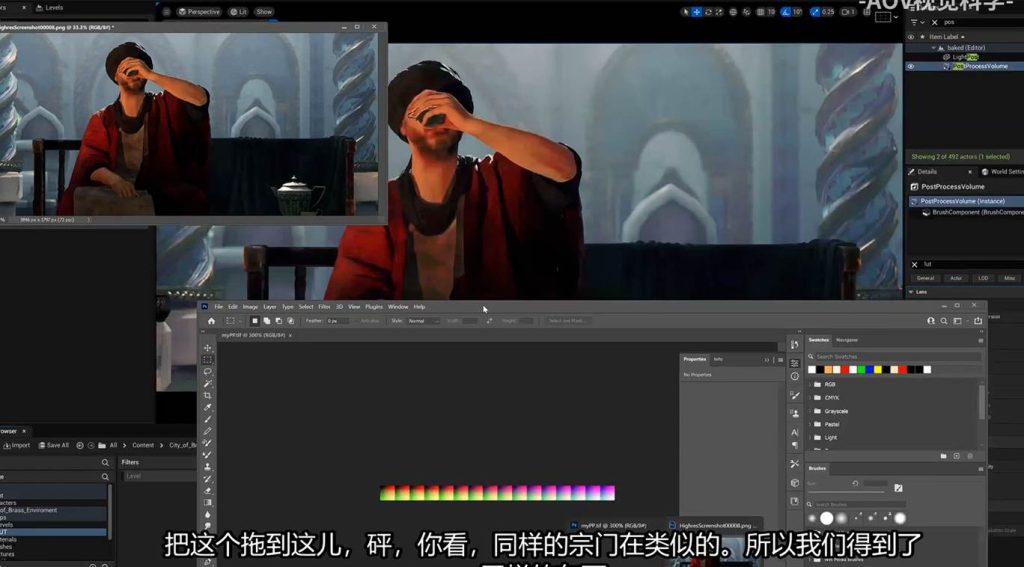Viewport: 1024px width, 567px height.
Task: Activate the Crop tool
Action: tap(208, 395)
